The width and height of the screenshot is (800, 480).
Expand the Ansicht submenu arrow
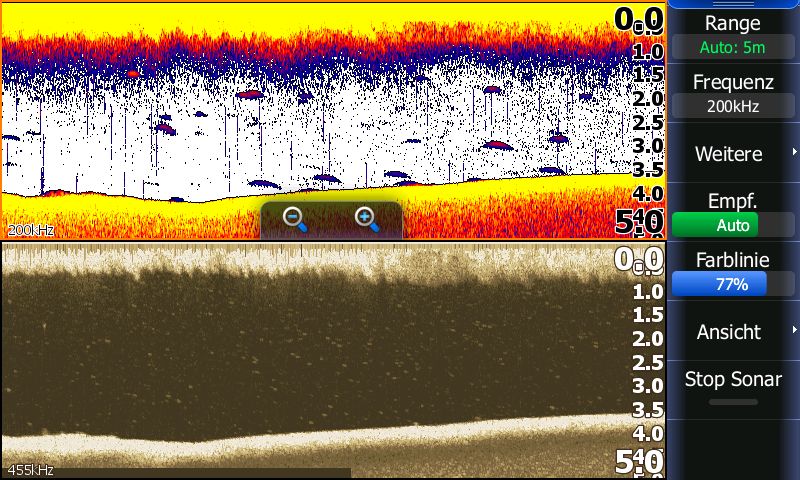[794, 330]
